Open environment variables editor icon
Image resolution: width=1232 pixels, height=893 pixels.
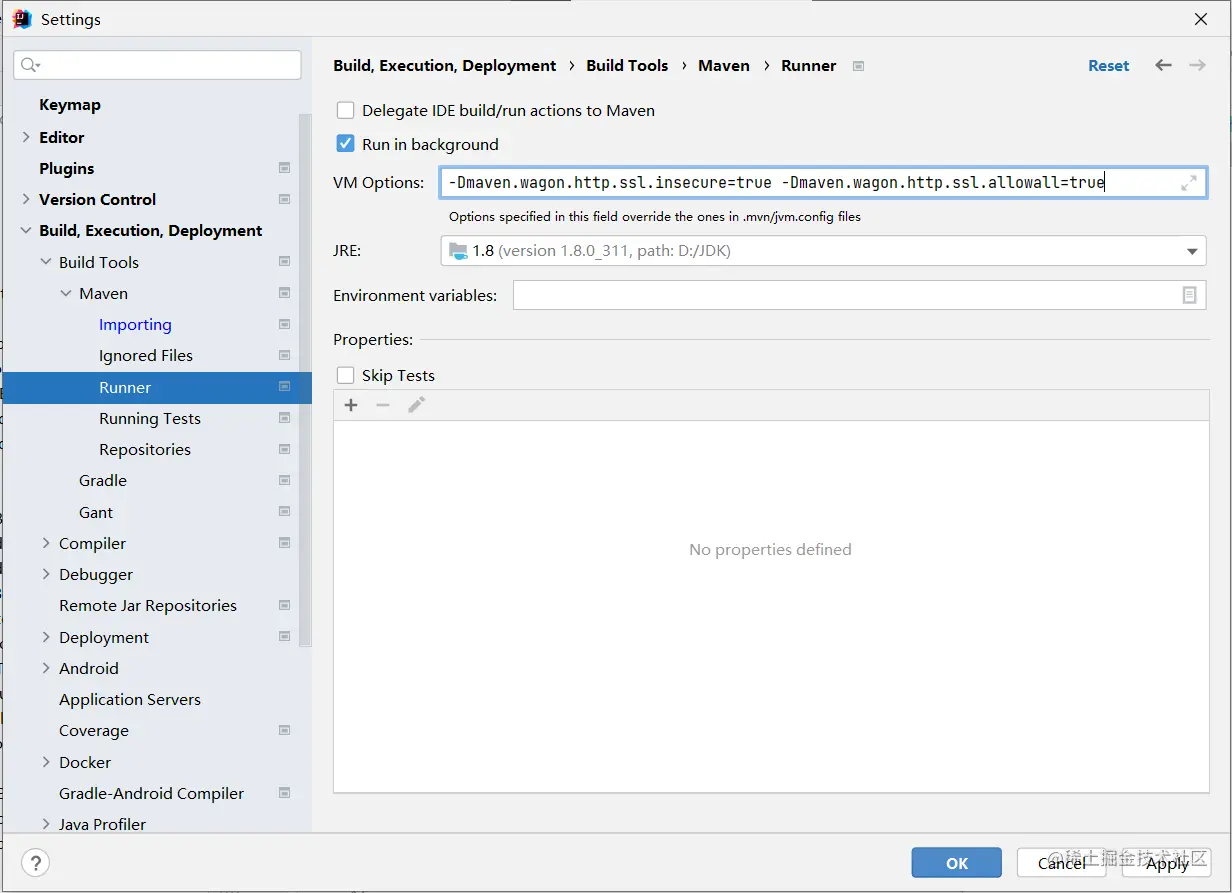tap(1189, 295)
